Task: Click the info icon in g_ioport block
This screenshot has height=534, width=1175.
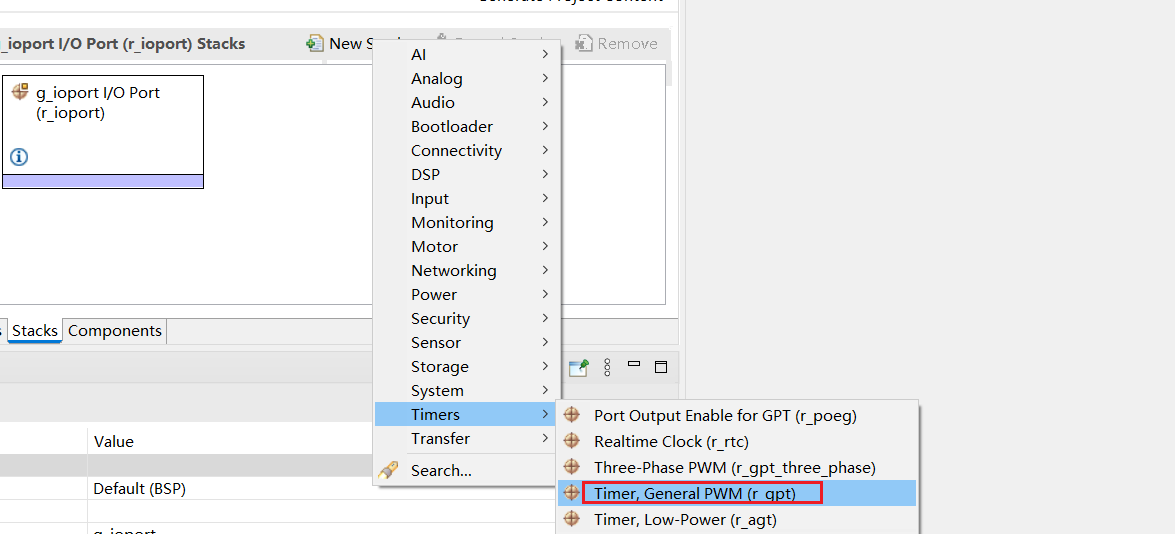Action: 19,157
